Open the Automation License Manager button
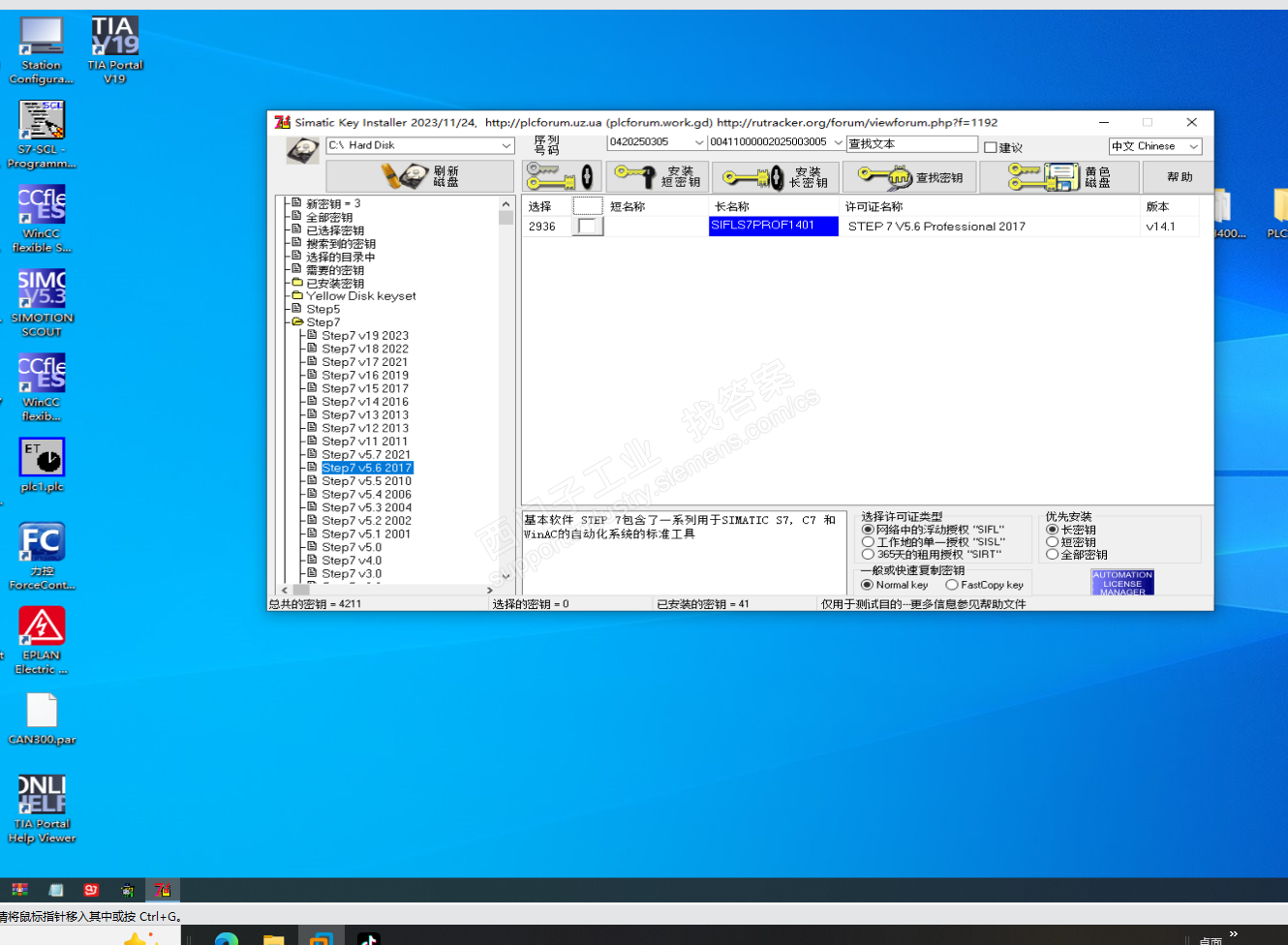This screenshot has width=1288, height=945. click(x=1122, y=582)
